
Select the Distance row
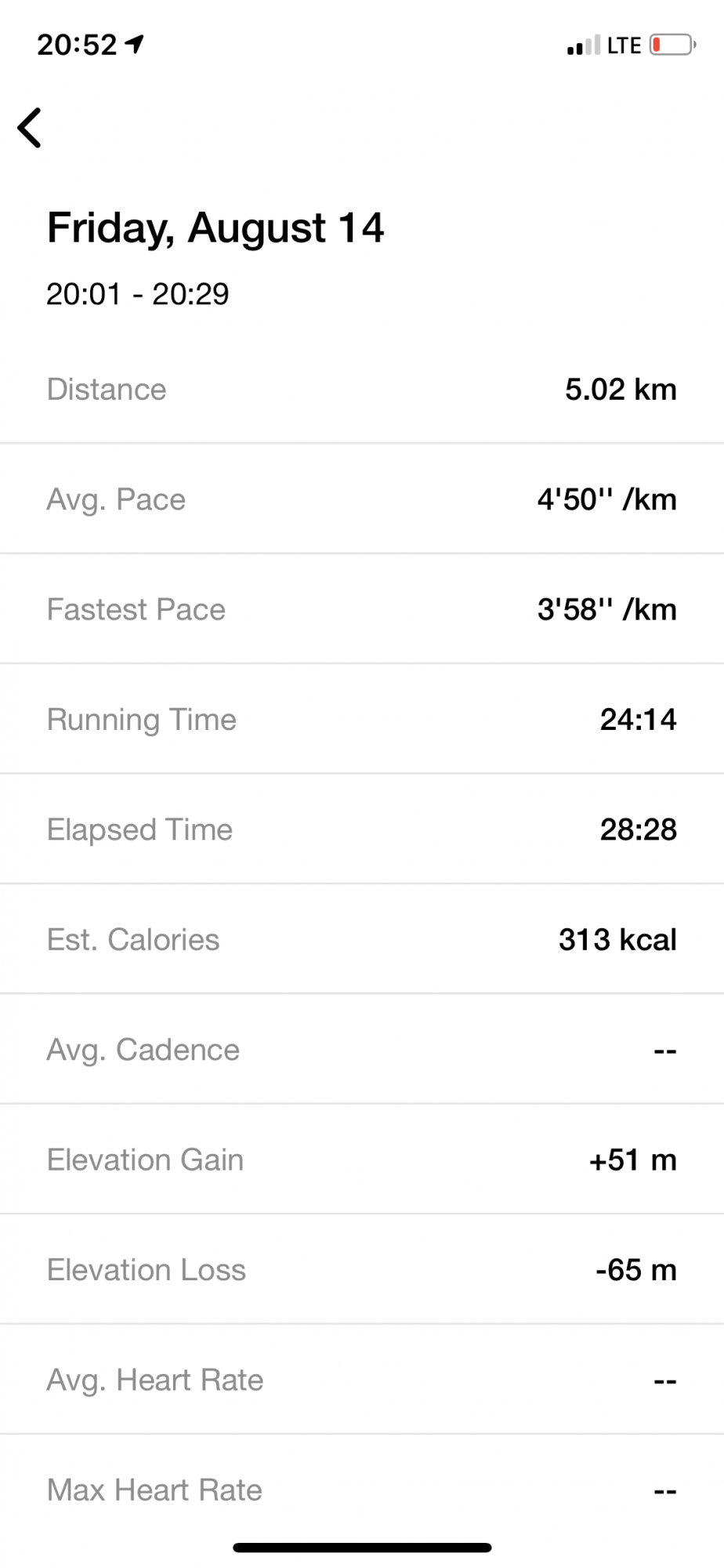362,390
